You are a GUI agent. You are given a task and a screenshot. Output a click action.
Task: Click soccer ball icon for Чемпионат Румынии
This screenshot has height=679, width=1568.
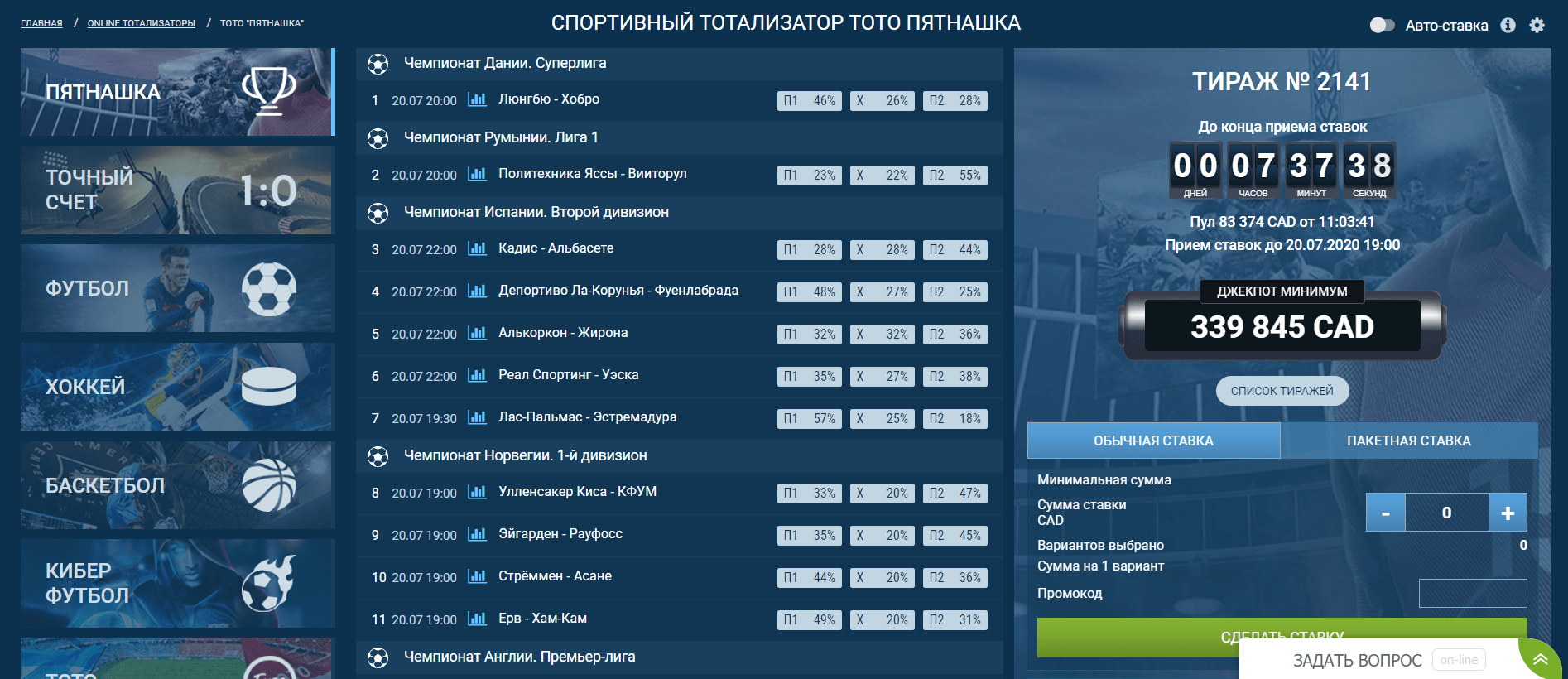pyautogui.click(x=378, y=138)
